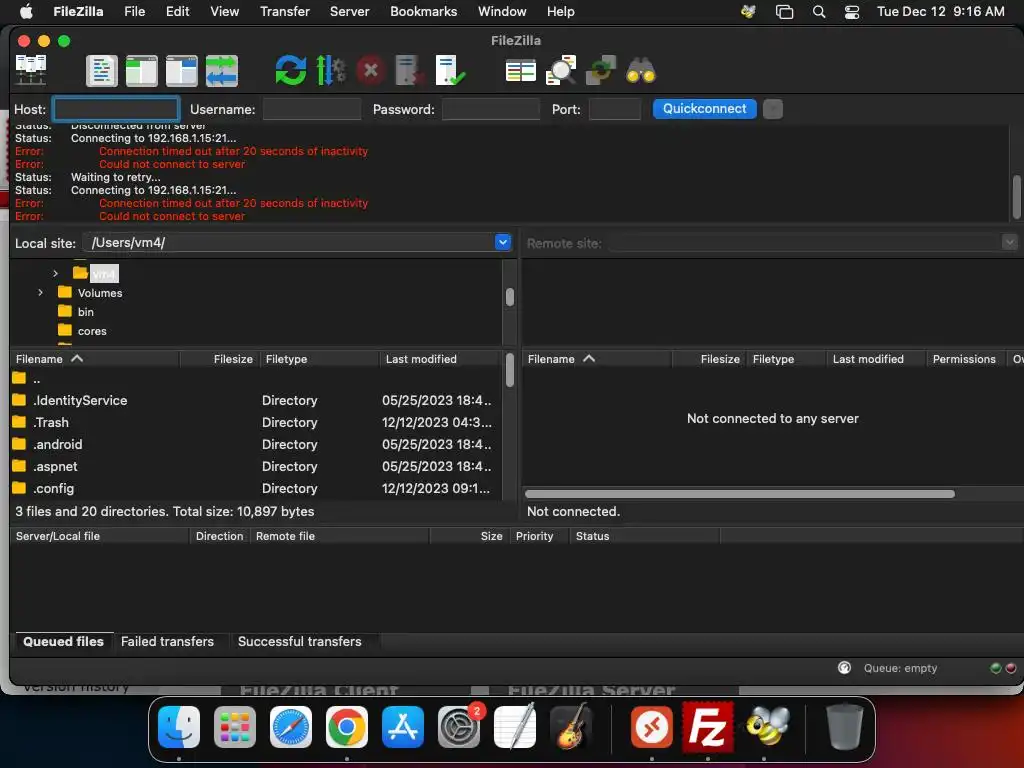
Task: Open the Bookmarks menu
Action: tap(423, 12)
